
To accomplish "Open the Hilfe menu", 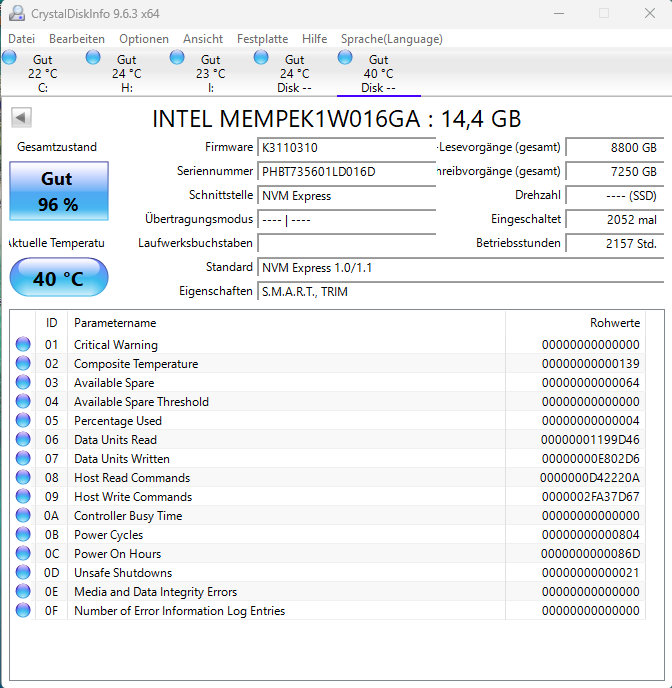I will point(315,39).
